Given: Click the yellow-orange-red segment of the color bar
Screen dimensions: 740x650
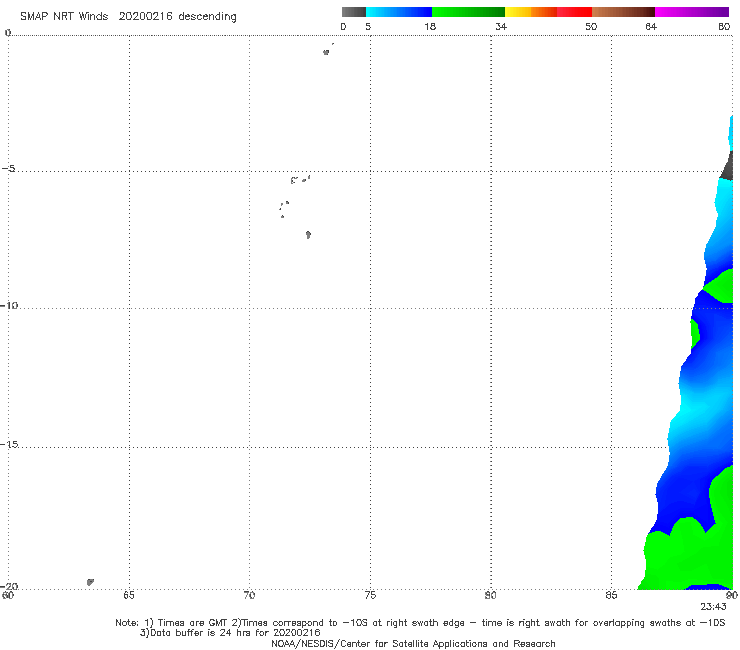Looking at the screenshot, I should point(548,12).
